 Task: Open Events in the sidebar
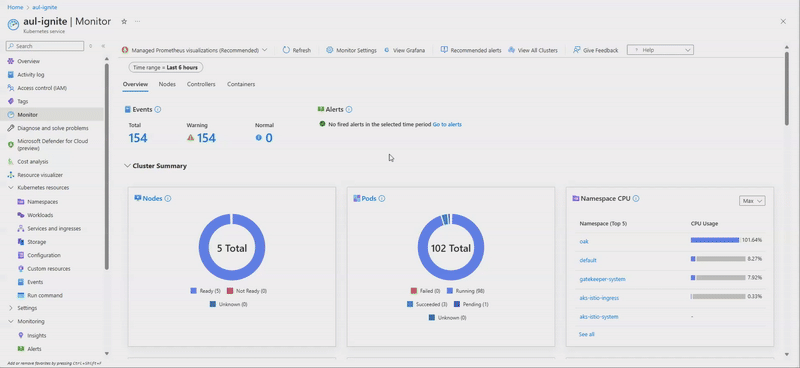click(x=35, y=282)
